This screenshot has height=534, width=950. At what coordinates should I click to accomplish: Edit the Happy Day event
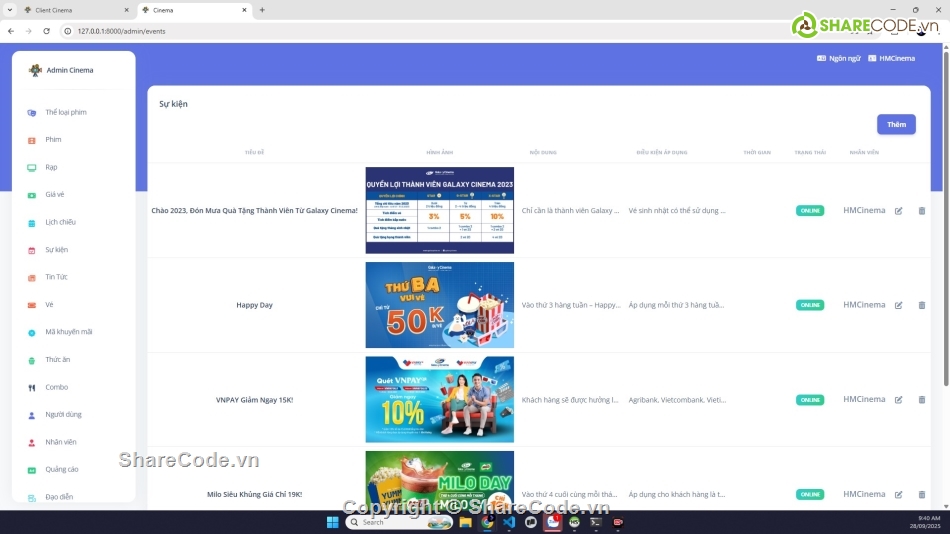click(x=899, y=305)
